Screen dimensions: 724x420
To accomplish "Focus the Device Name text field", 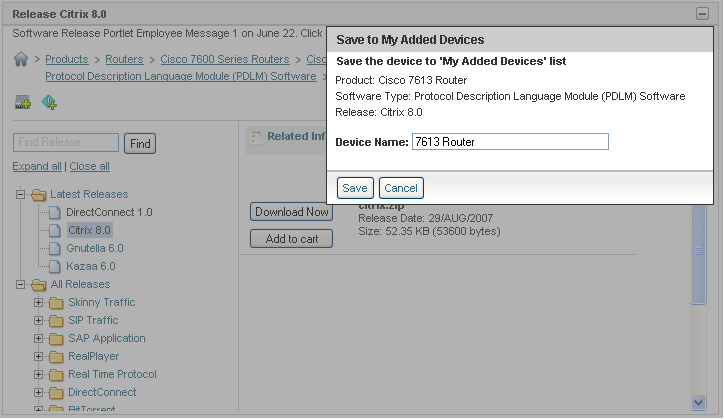I will coord(510,142).
